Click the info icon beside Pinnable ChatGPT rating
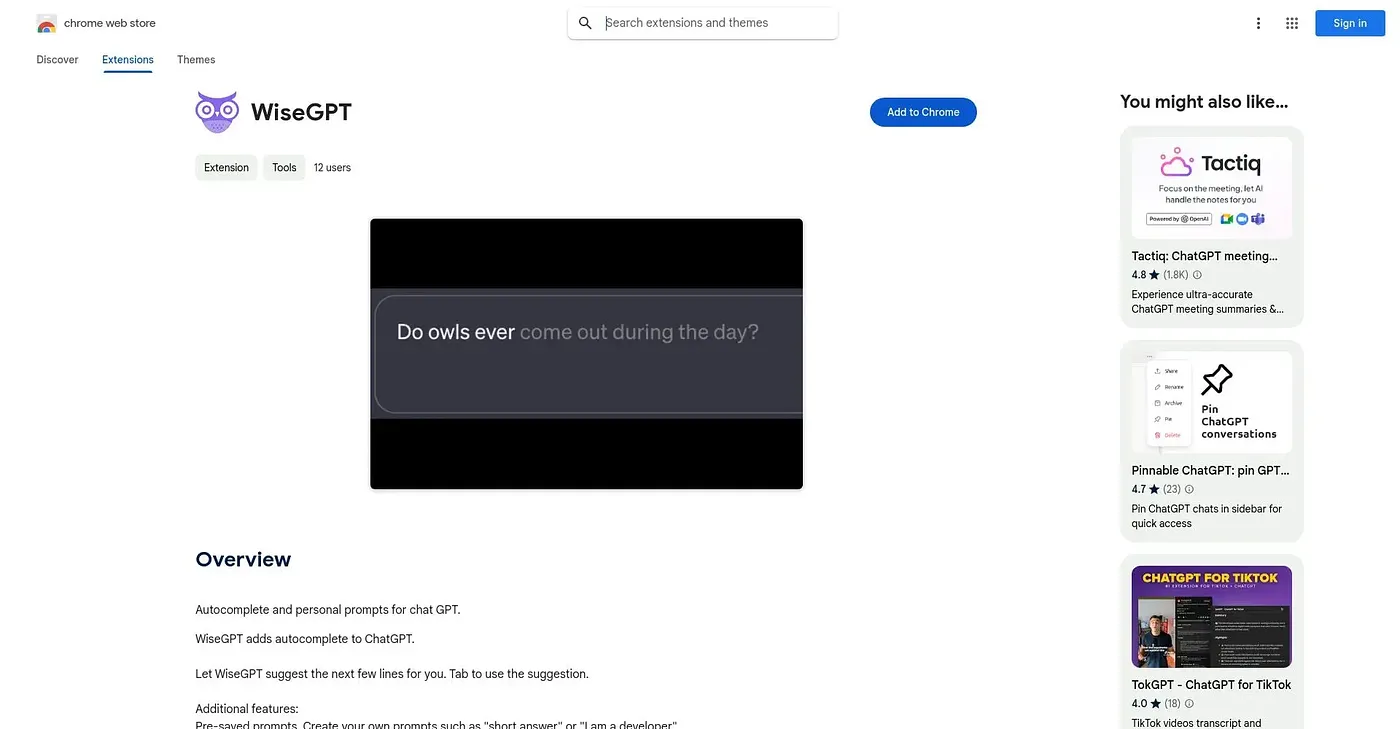 pos(1189,489)
